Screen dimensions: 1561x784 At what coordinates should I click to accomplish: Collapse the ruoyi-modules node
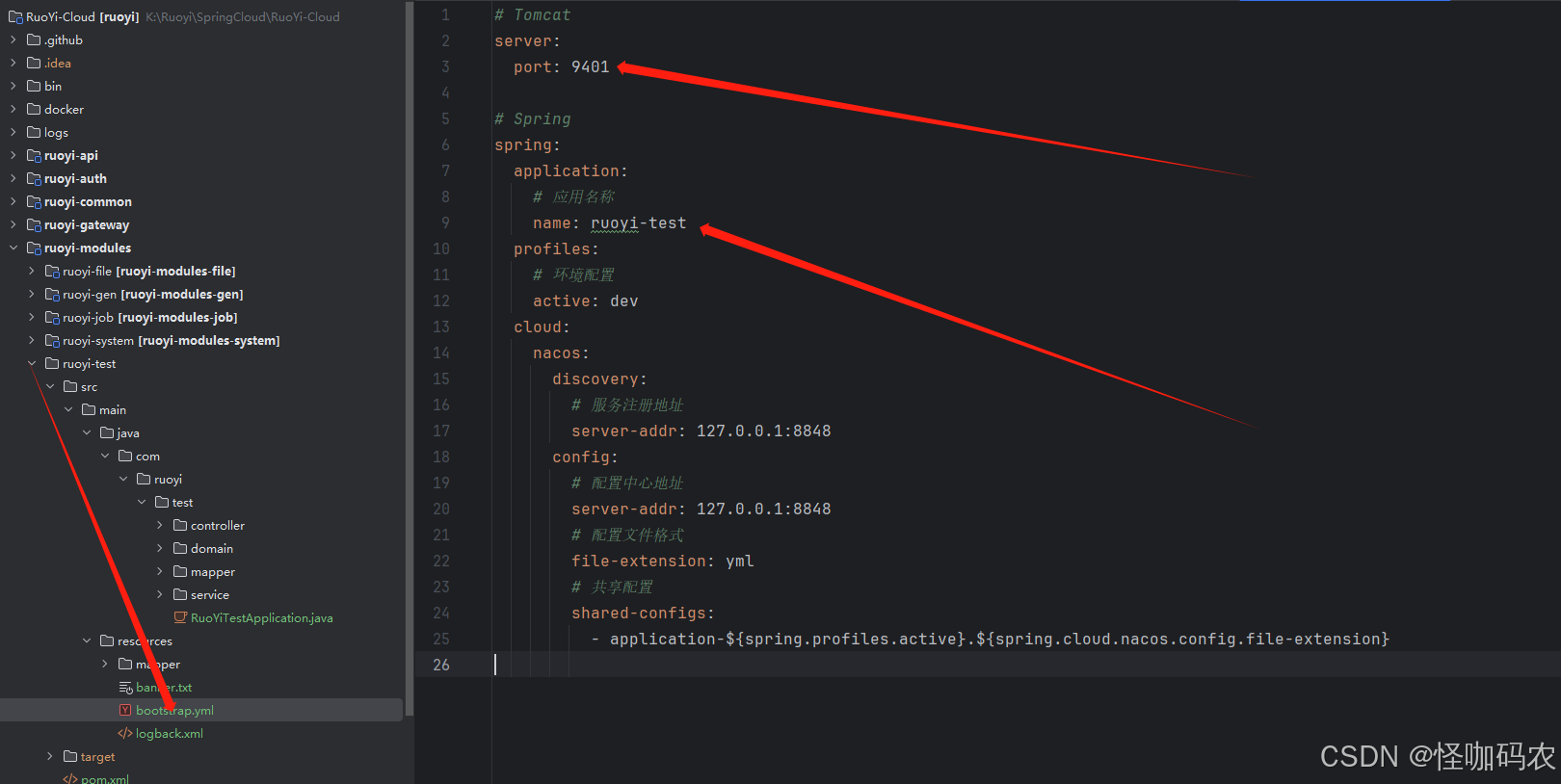click(13, 248)
